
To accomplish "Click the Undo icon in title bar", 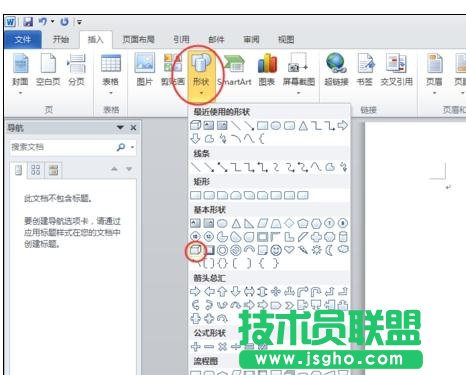I will 43,22.
